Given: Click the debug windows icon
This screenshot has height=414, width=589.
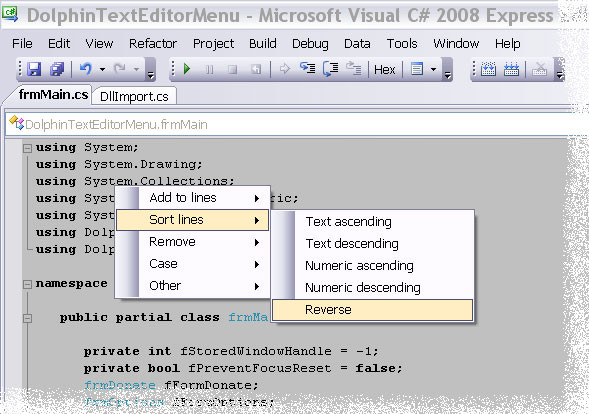Looking at the screenshot, I should (417, 69).
